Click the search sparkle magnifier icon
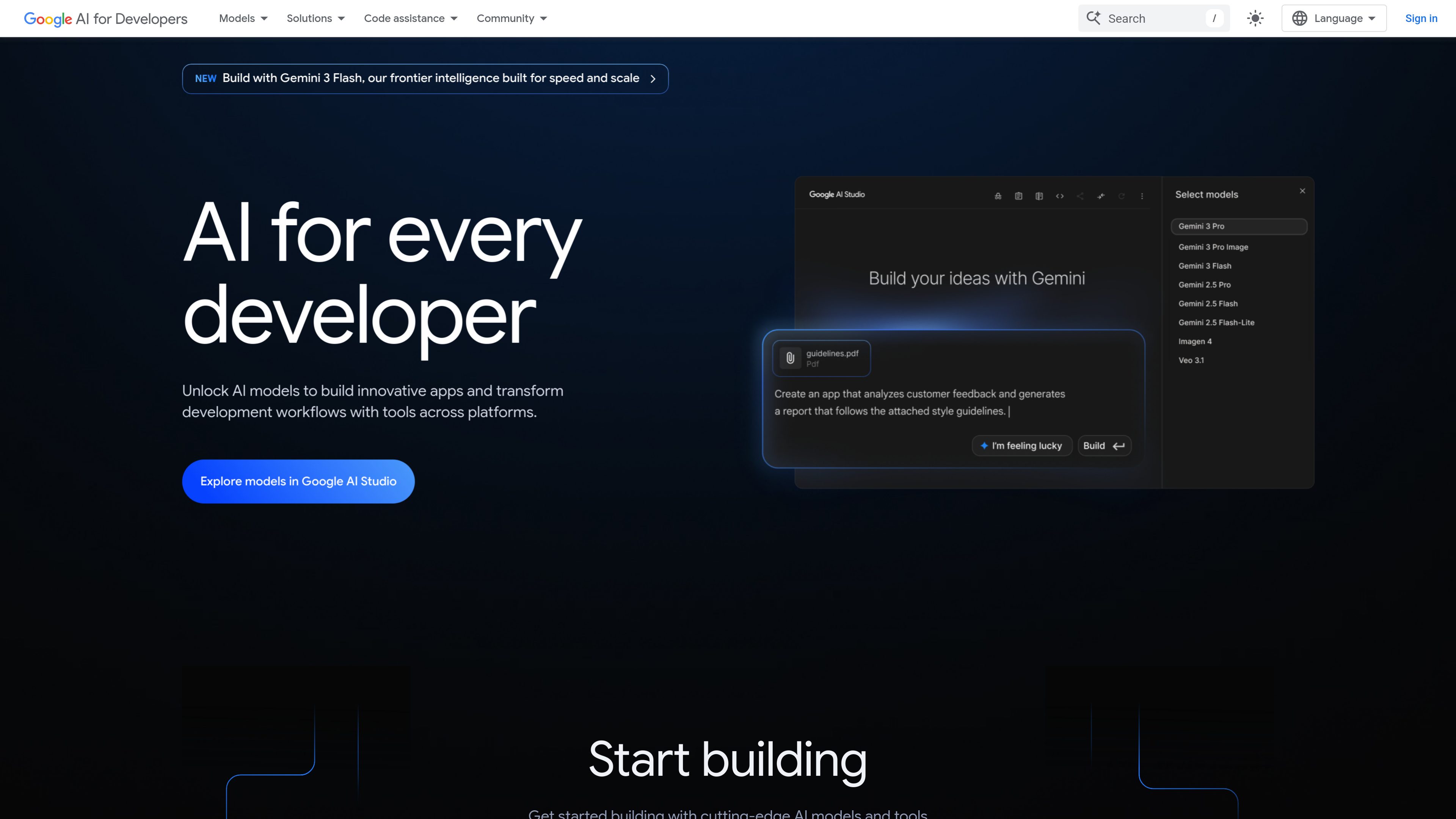Screen dimensions: 1456x819 pyautogui.click(x=1094, y=18)
